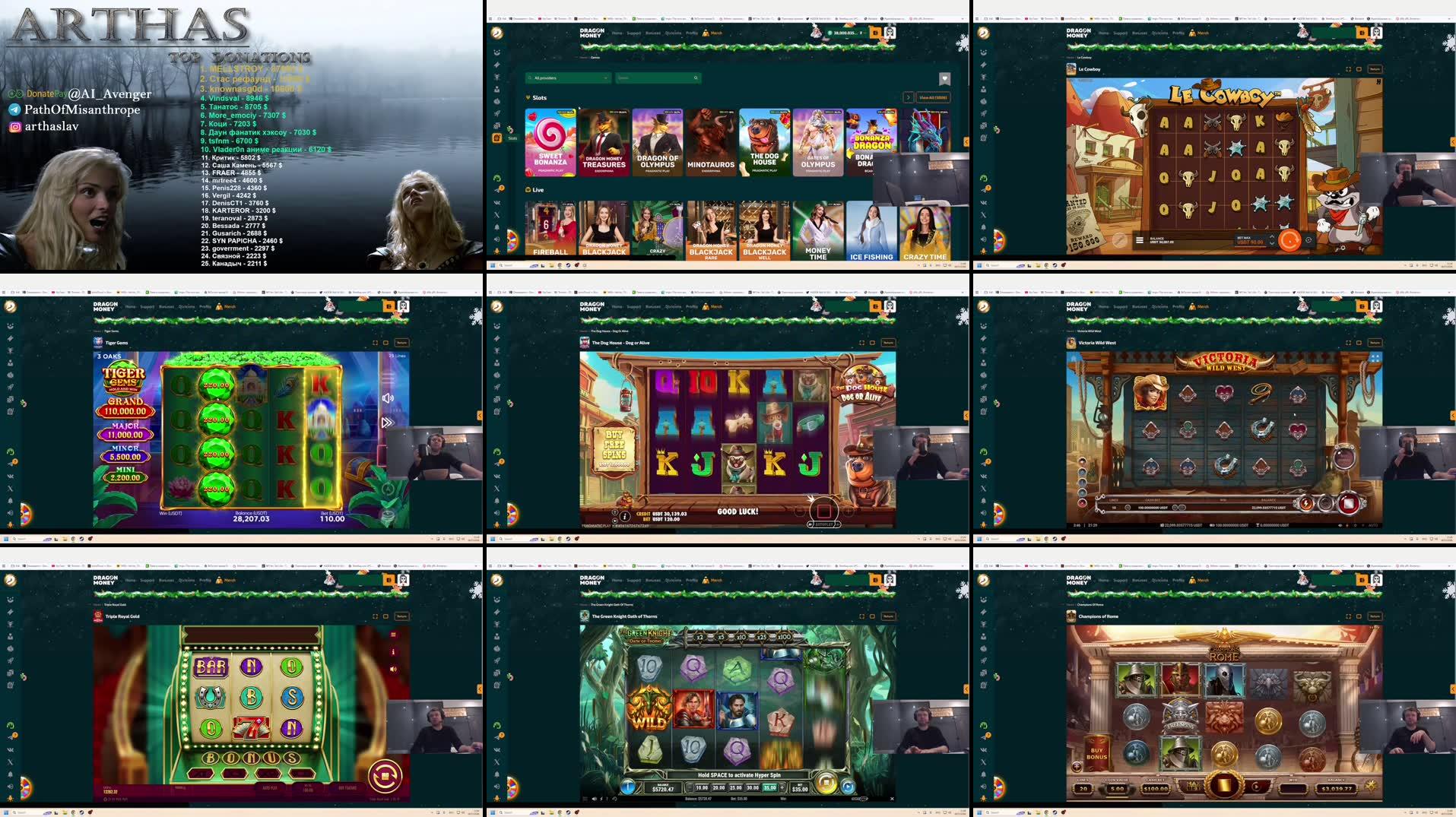This screenshot has width=1456, height=817.
Task: Click the View All slots button
Action: coord(932,97)
